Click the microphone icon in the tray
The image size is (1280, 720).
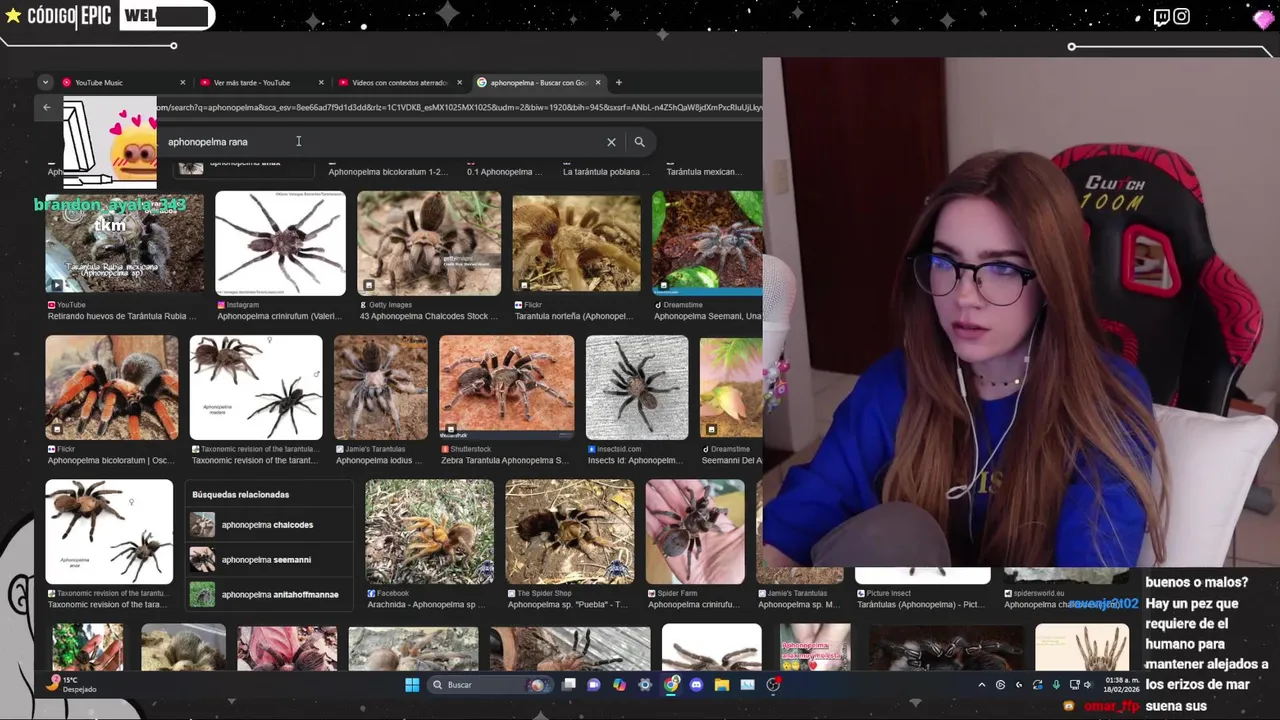click(x=1056, y=685)
